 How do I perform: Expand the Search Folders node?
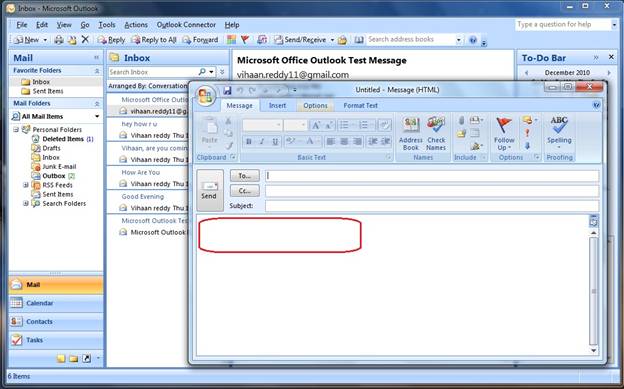point(26,203)
